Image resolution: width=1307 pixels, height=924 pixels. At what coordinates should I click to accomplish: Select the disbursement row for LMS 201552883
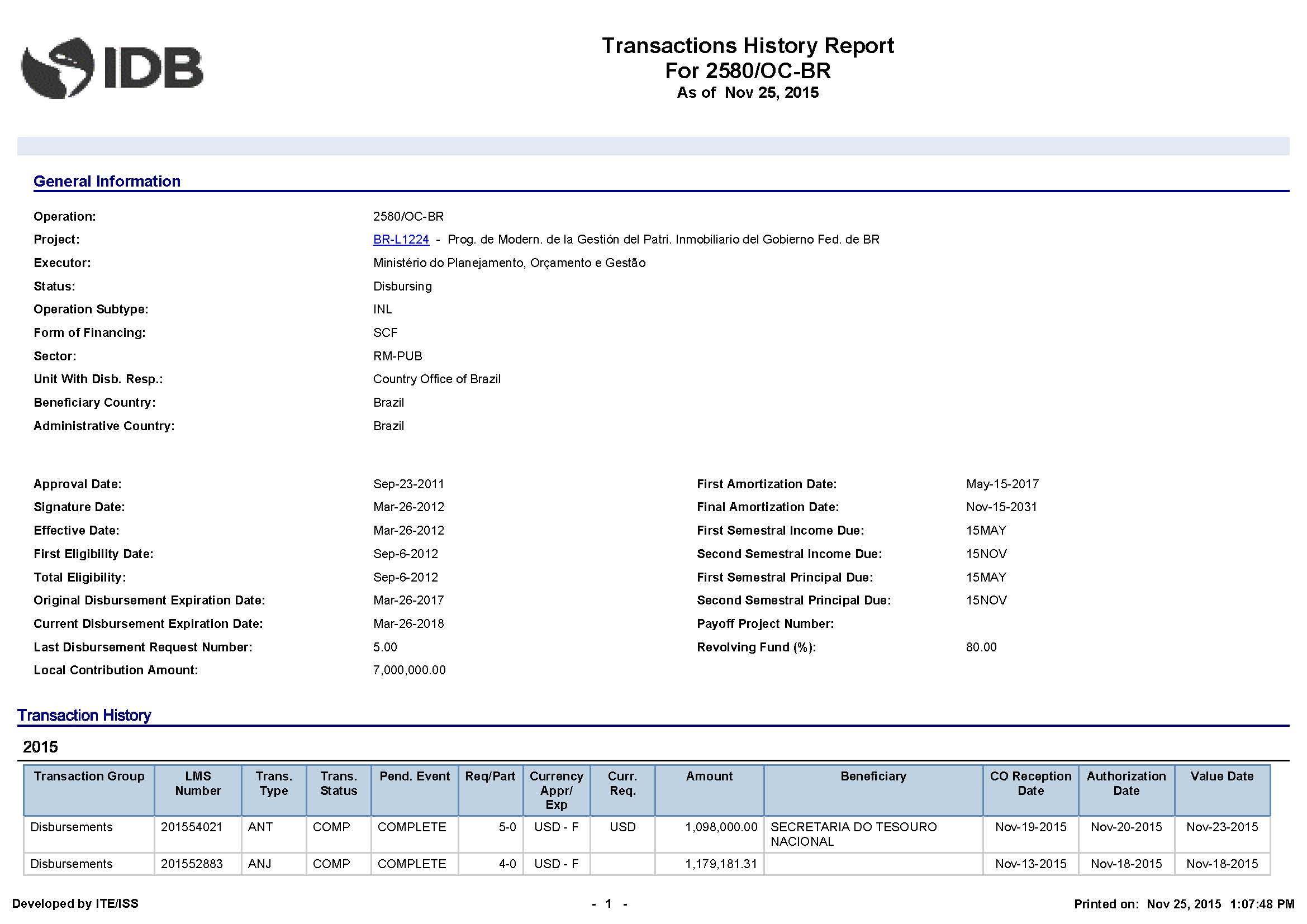(398, 864)
